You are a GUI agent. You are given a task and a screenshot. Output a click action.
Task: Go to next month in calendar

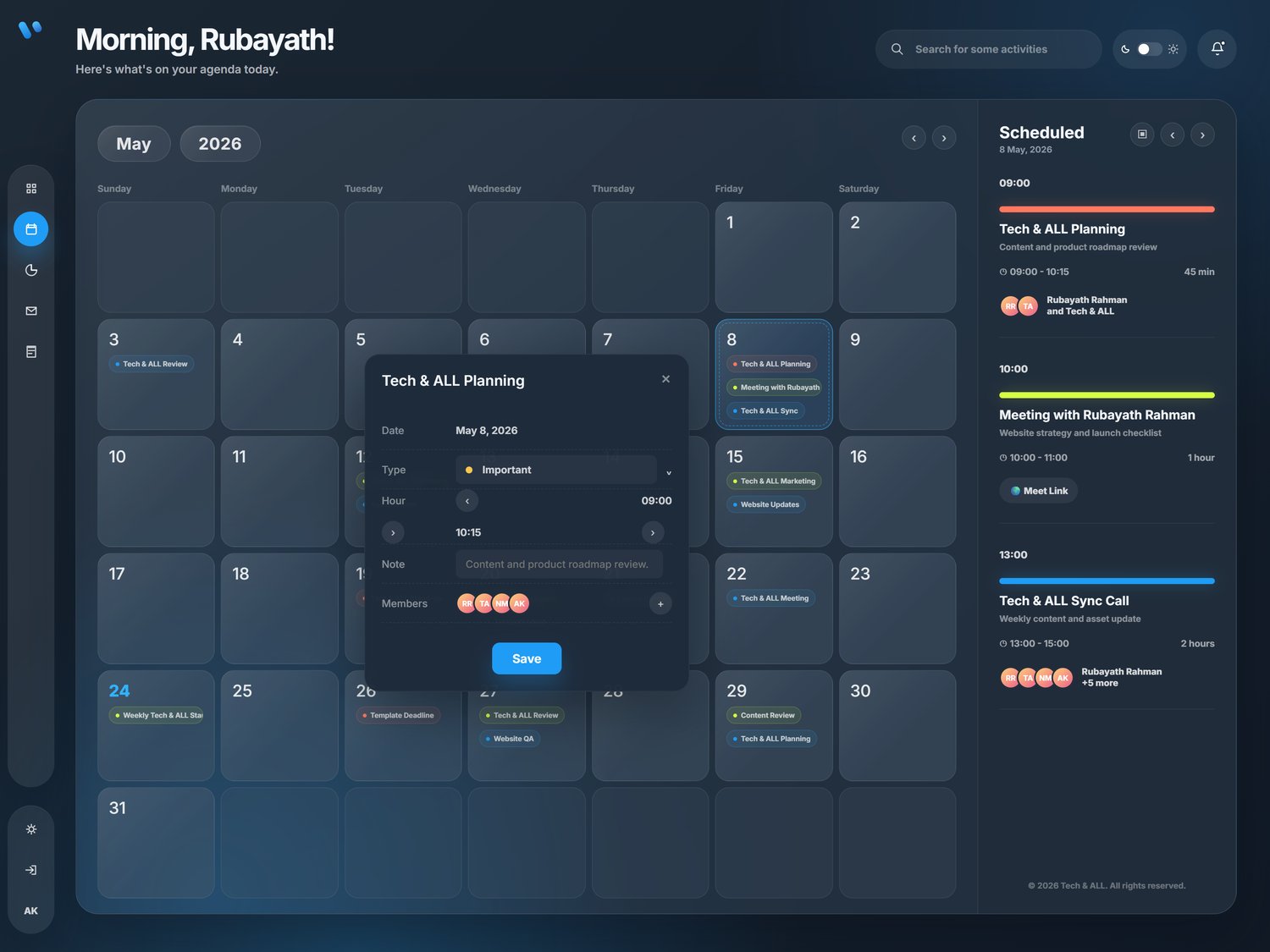(944, 138)
